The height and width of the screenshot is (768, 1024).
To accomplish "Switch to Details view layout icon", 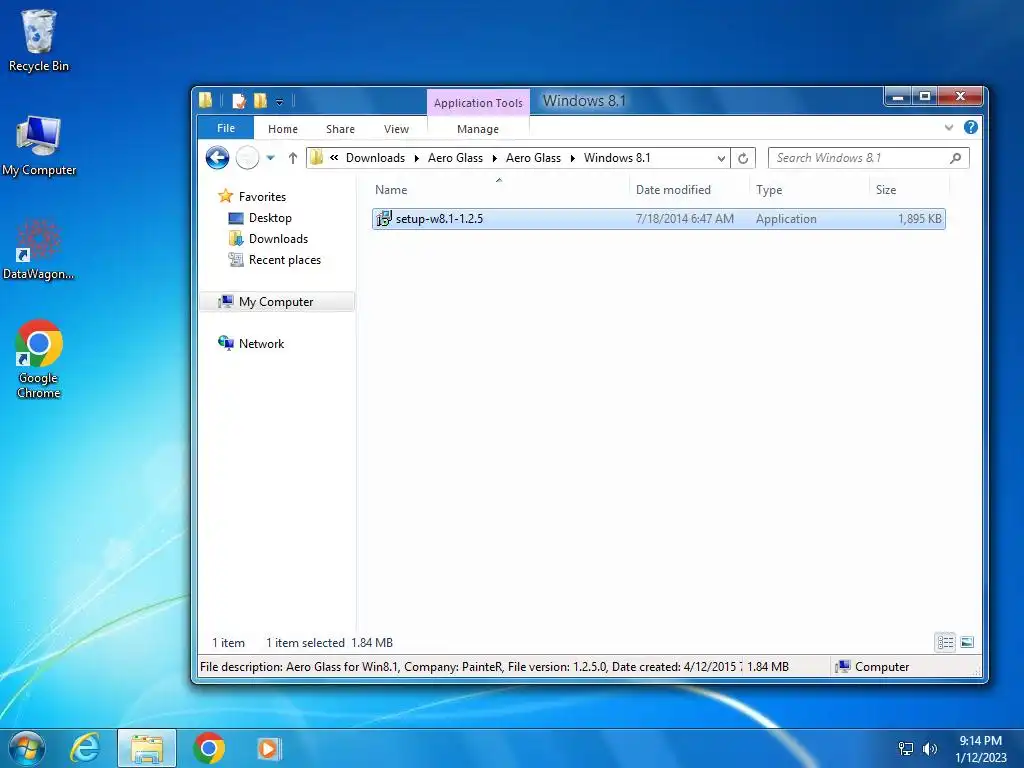I will (x=945, y=643).
